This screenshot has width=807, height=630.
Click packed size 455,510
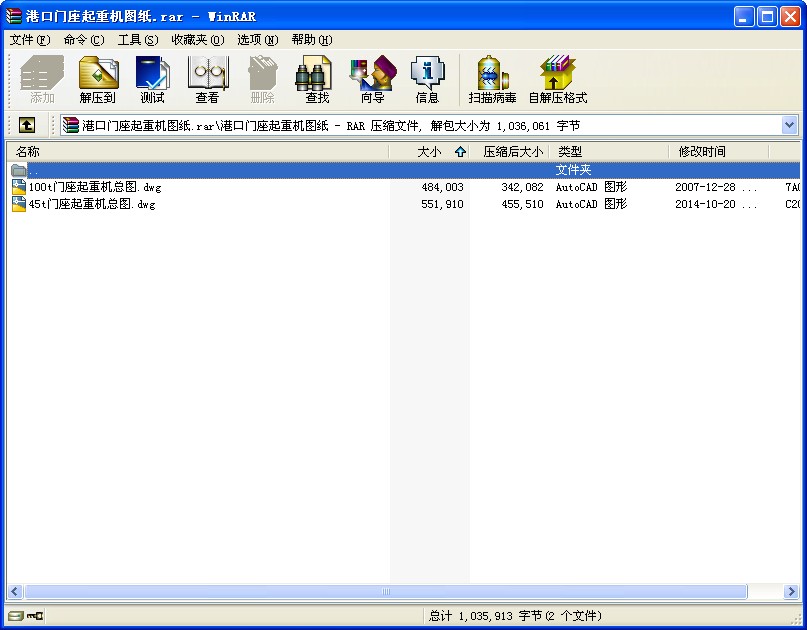point(522,204)
